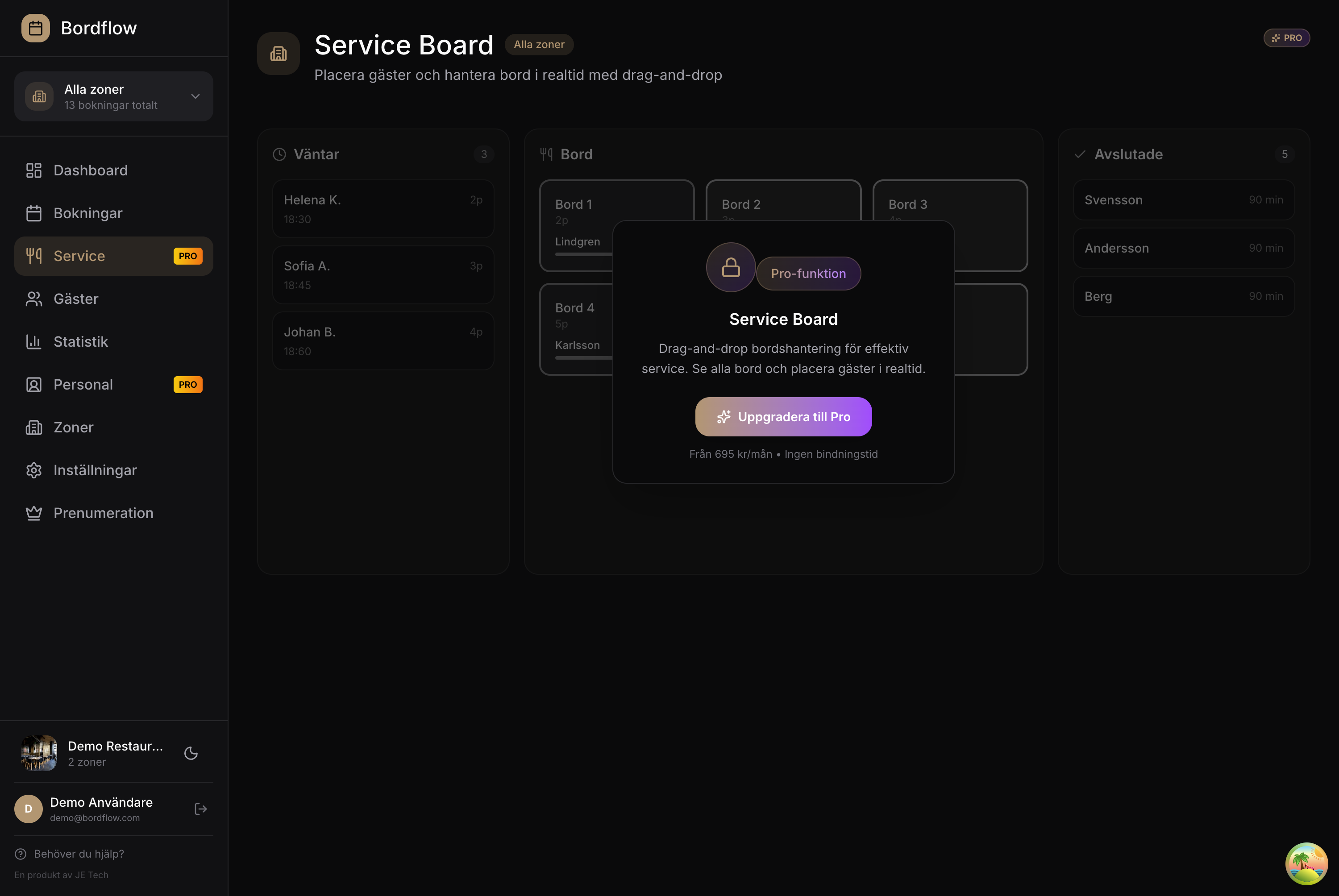Click the Bordflow calendar logo icon

click(x=35, y=27)
